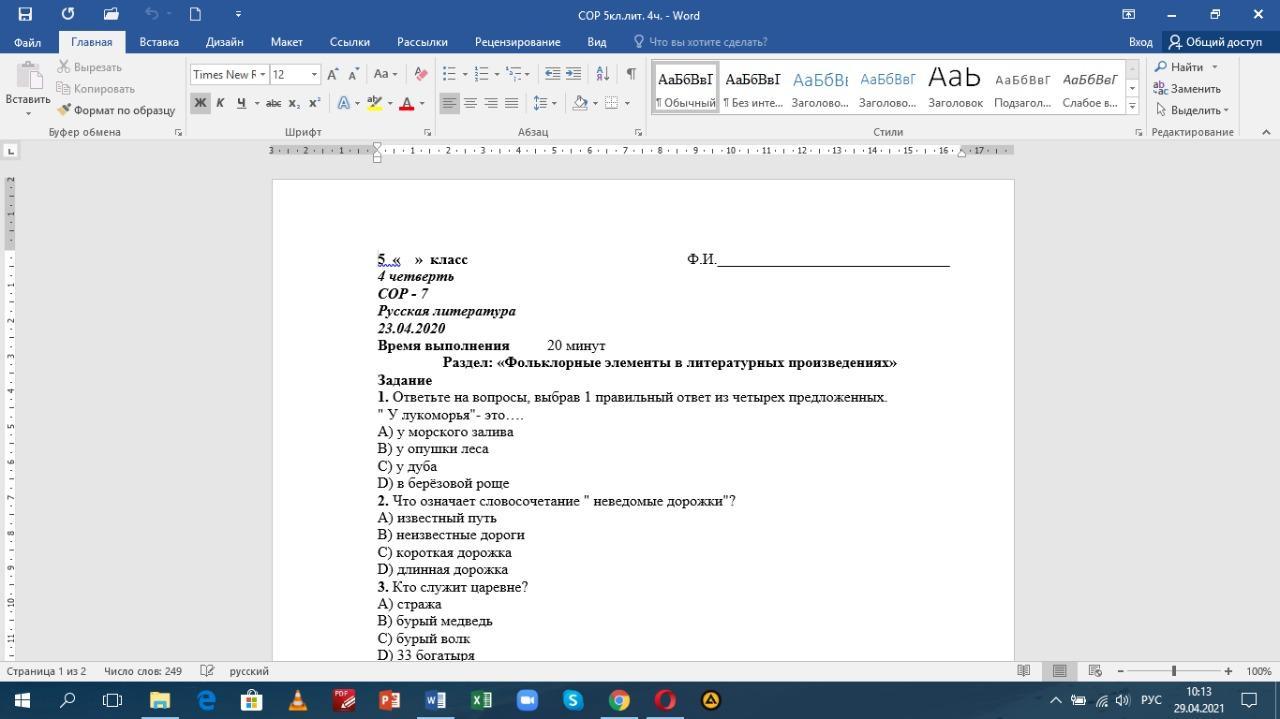Toggle bold (Ж) formatting
Viewport: 1280px width, 719px height.
coord(200,103)
